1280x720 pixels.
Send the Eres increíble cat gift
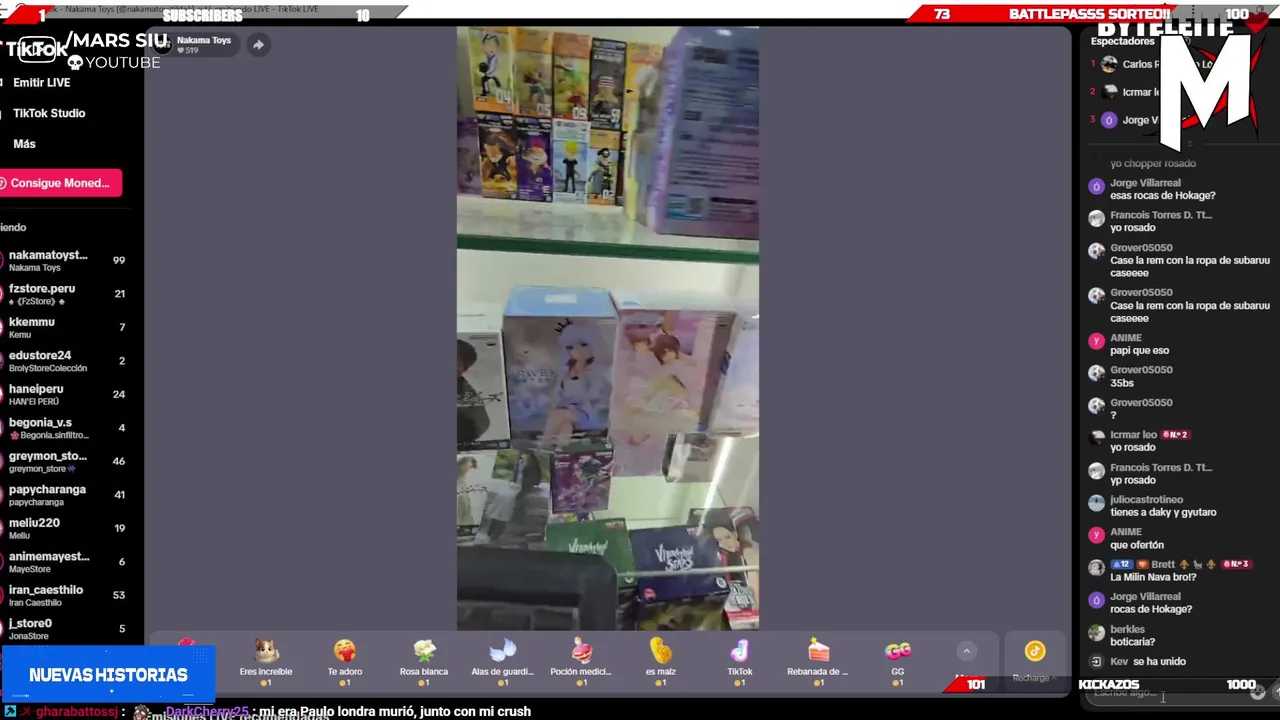(x=266, y=662)
